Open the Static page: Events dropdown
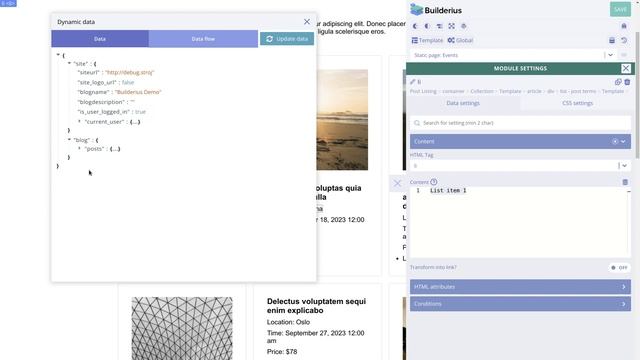640x360 pixels. click(513, 55)
